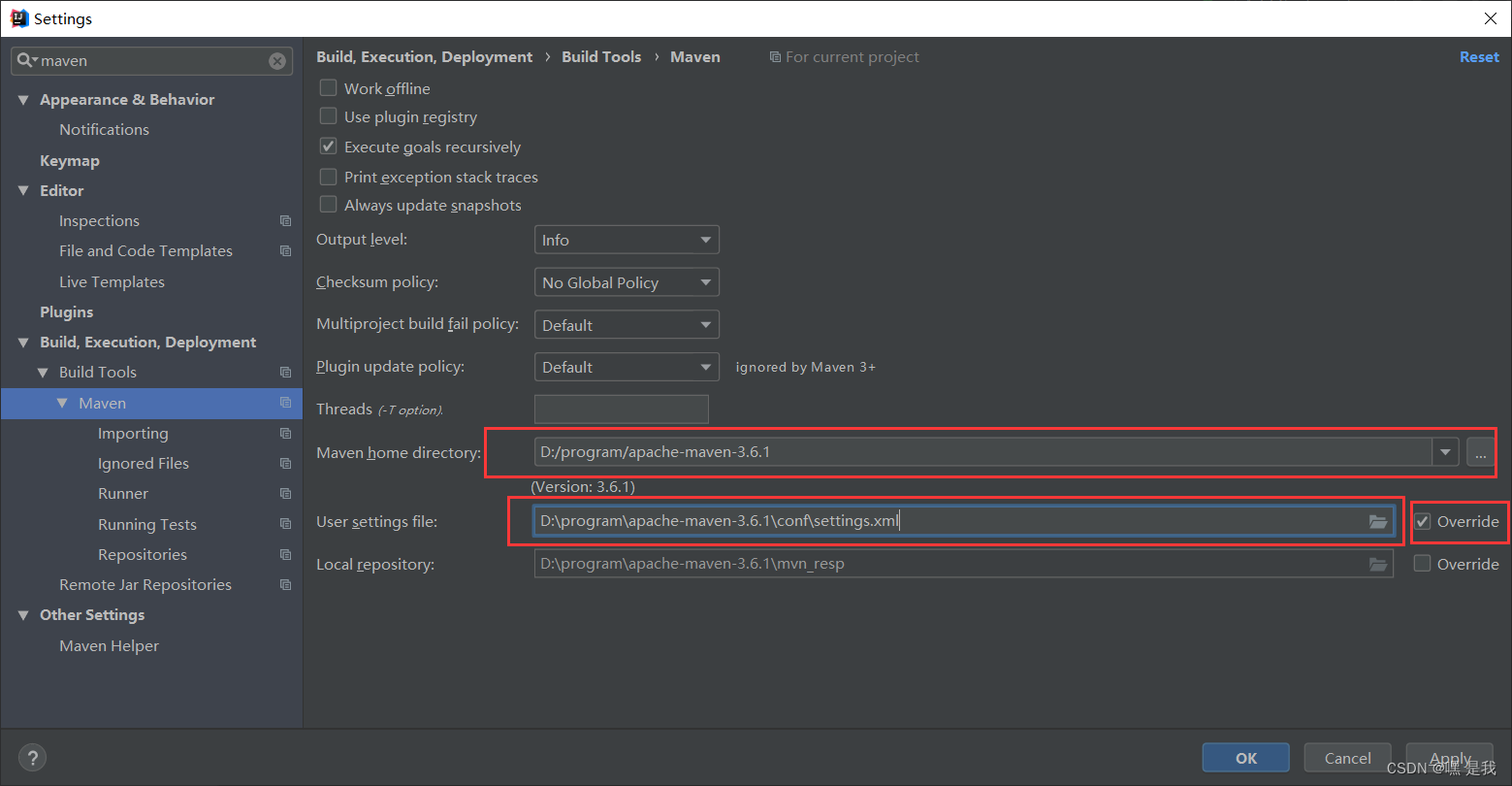The height and width of the screenshot is (786, 1512).
Task: Open Maven Helper settings
Action: [x=109, y=646]
